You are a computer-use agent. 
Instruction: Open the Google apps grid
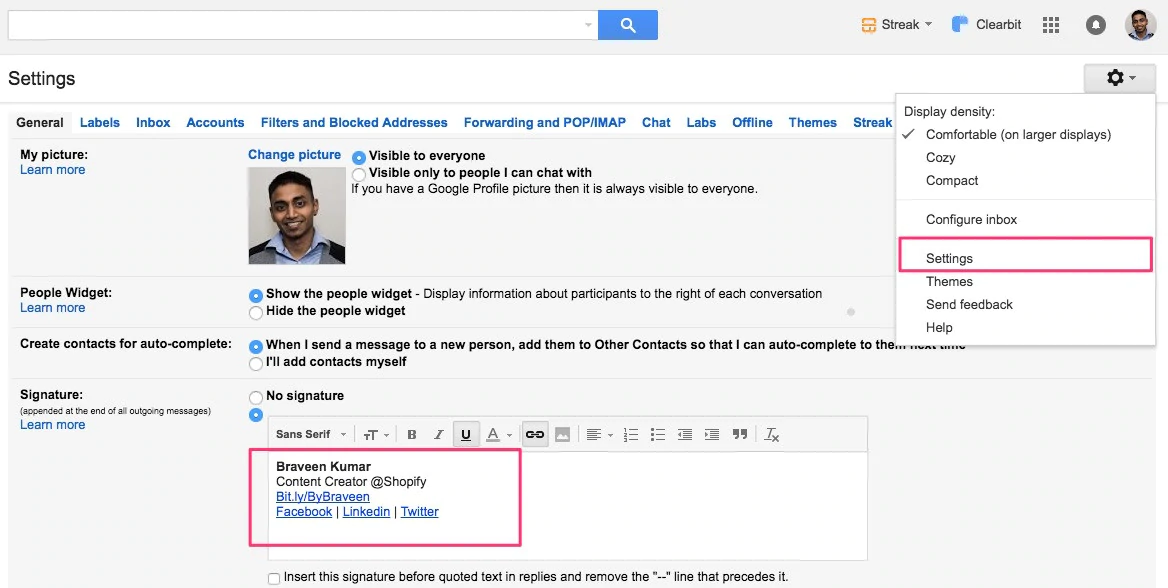coord(1050,25)
